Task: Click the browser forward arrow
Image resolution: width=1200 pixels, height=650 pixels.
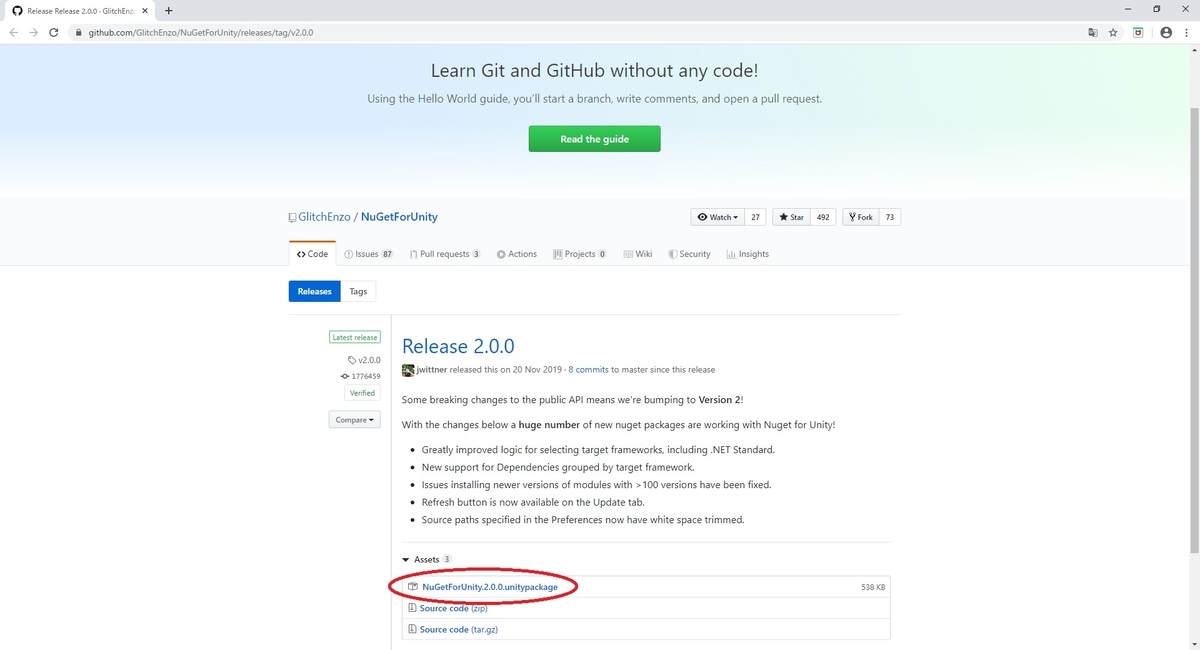Action: [36, 32]
